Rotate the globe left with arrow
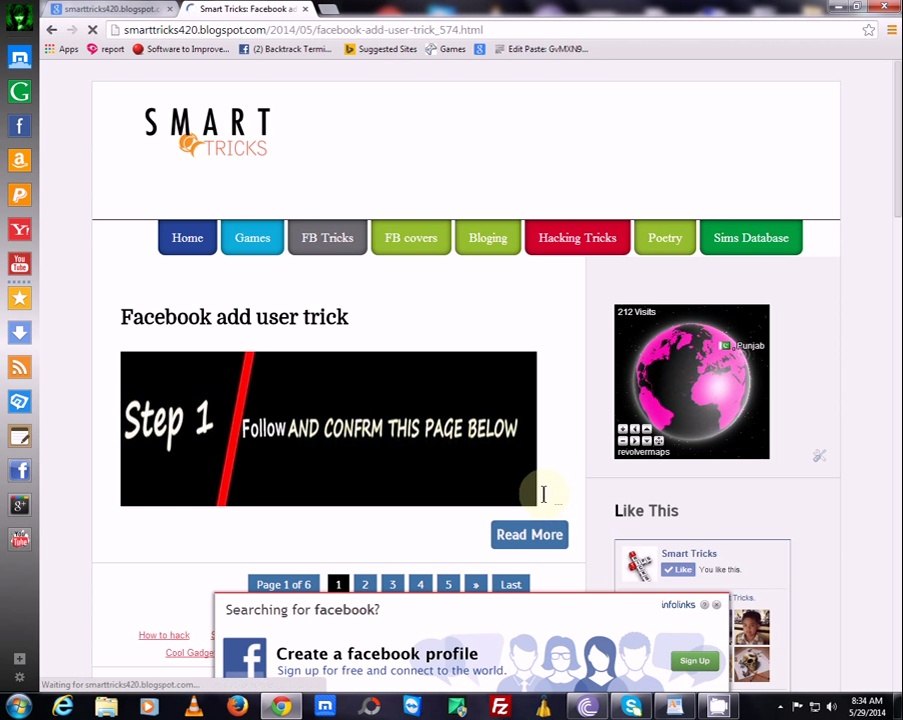903x720 pixels. [x=635, y=429]
